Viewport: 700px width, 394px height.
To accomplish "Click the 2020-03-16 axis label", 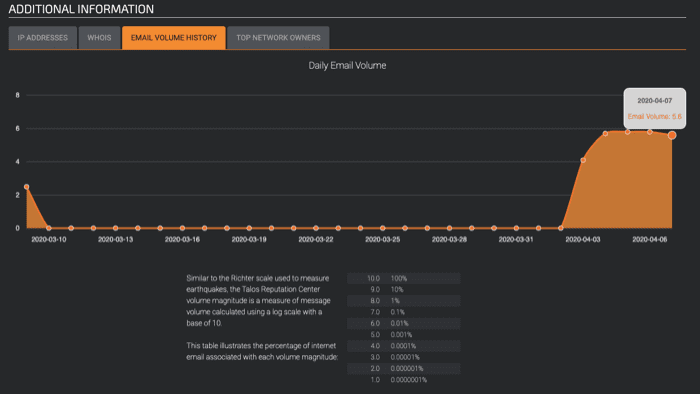I will pyautogui.click(x=182, y=240).
